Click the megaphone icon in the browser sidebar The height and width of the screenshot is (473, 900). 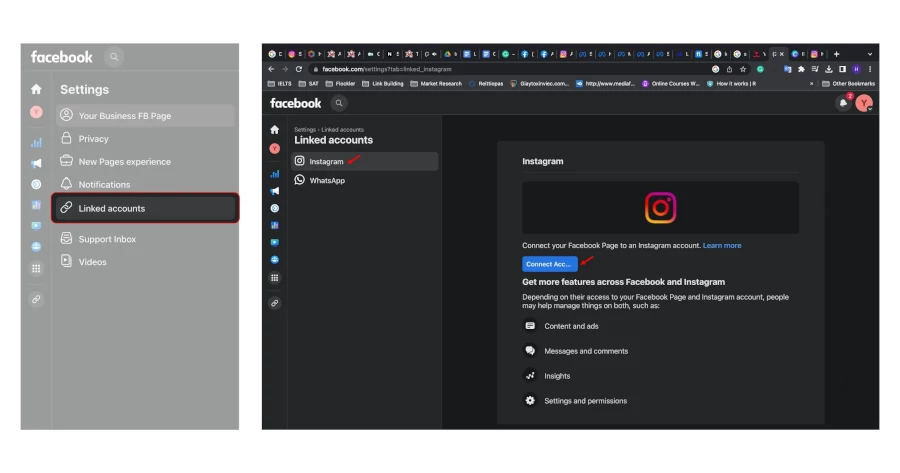pos(274,191)
